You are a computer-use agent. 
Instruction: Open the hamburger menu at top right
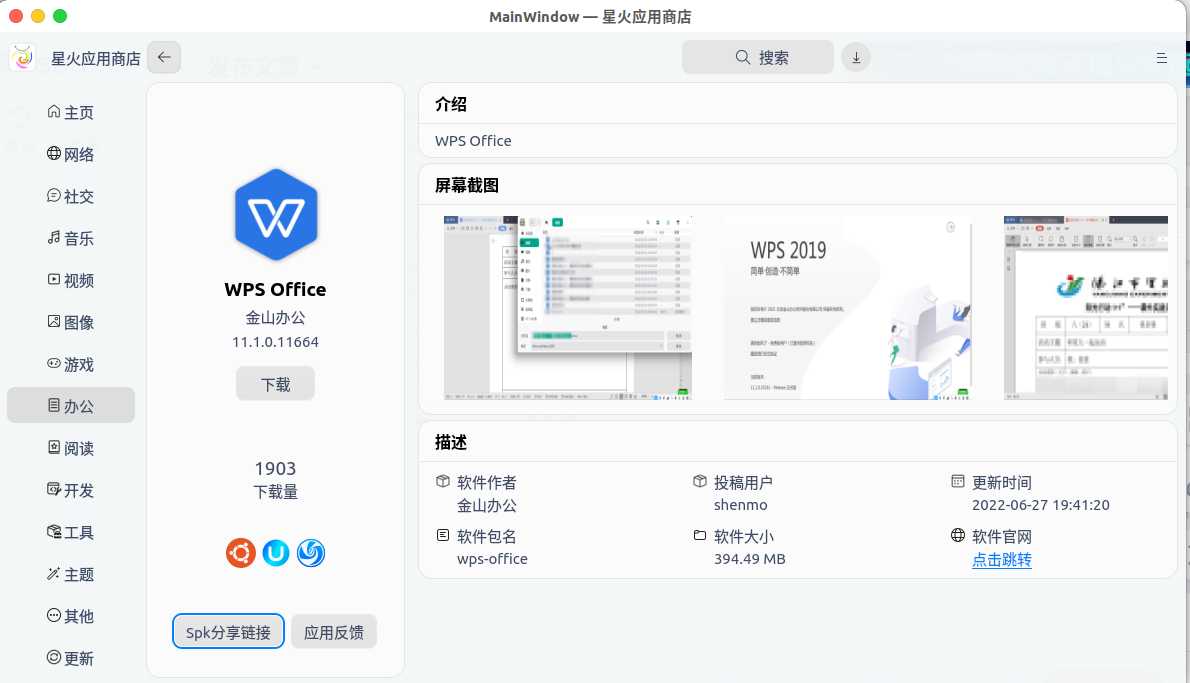coord(1161,58)
